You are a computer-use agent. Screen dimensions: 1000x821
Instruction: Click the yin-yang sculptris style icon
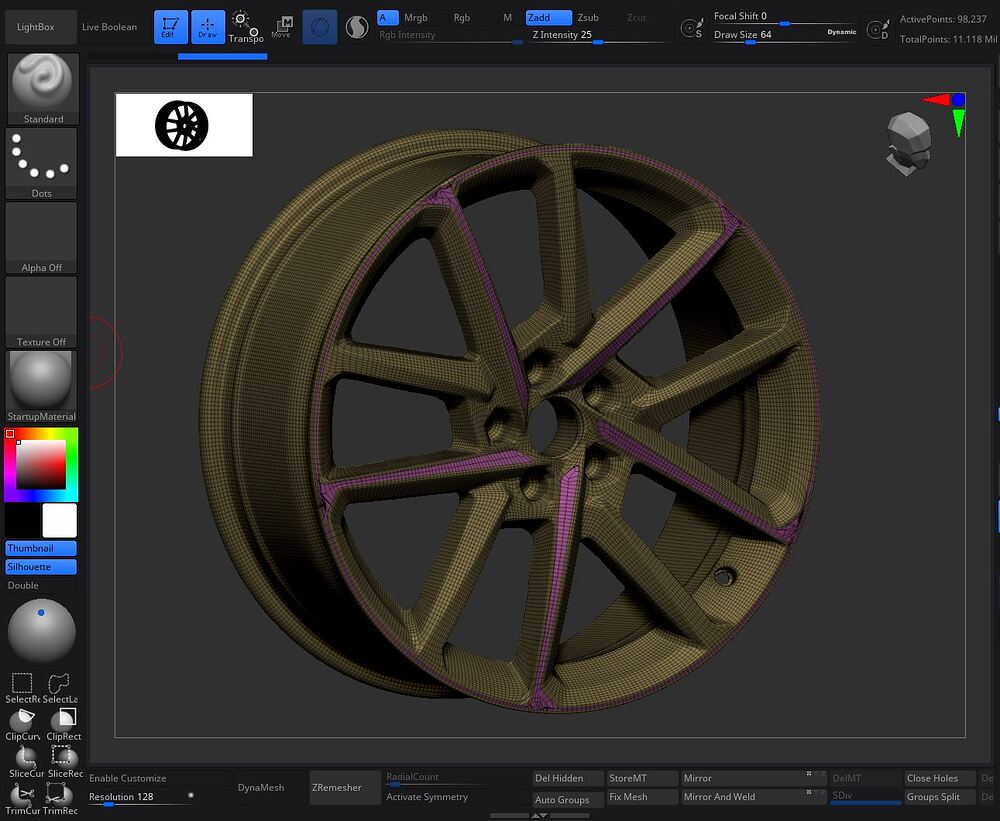click(357, 27)
